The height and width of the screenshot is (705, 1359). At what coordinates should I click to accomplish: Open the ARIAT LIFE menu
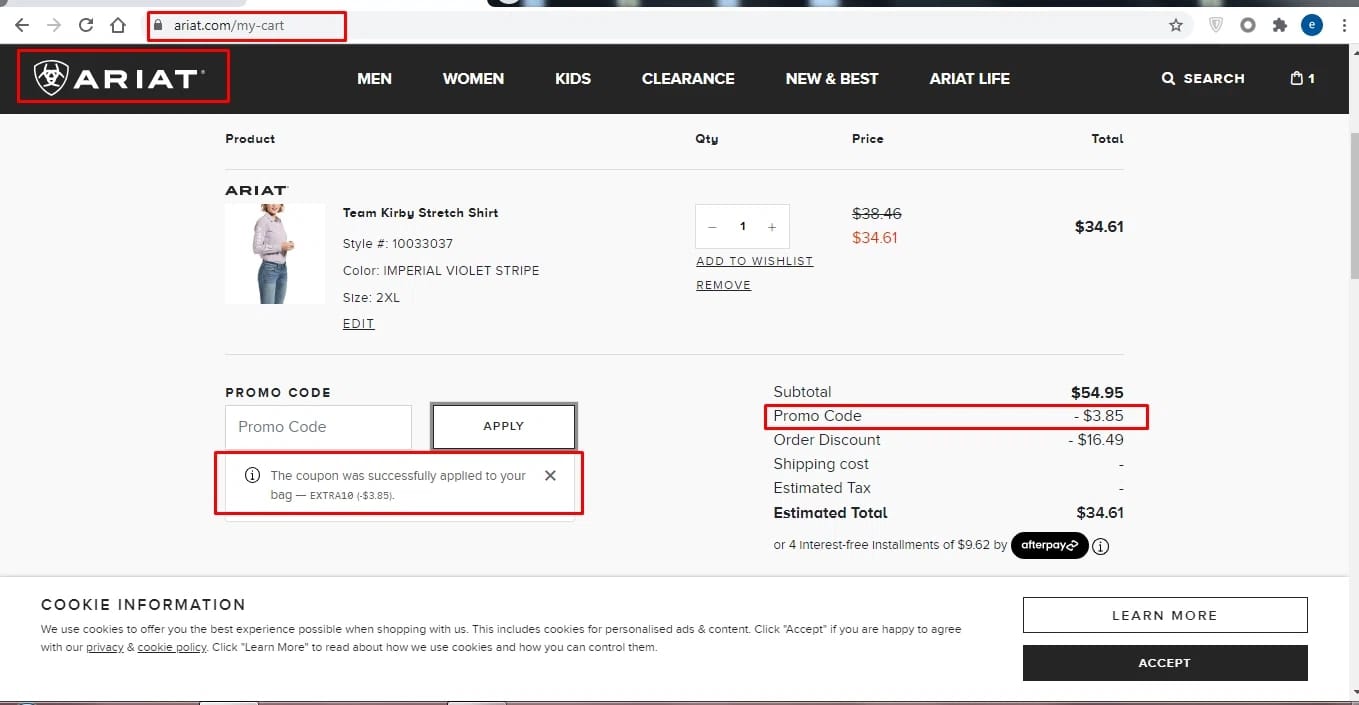pyautogui.click(x=970, y=78)
